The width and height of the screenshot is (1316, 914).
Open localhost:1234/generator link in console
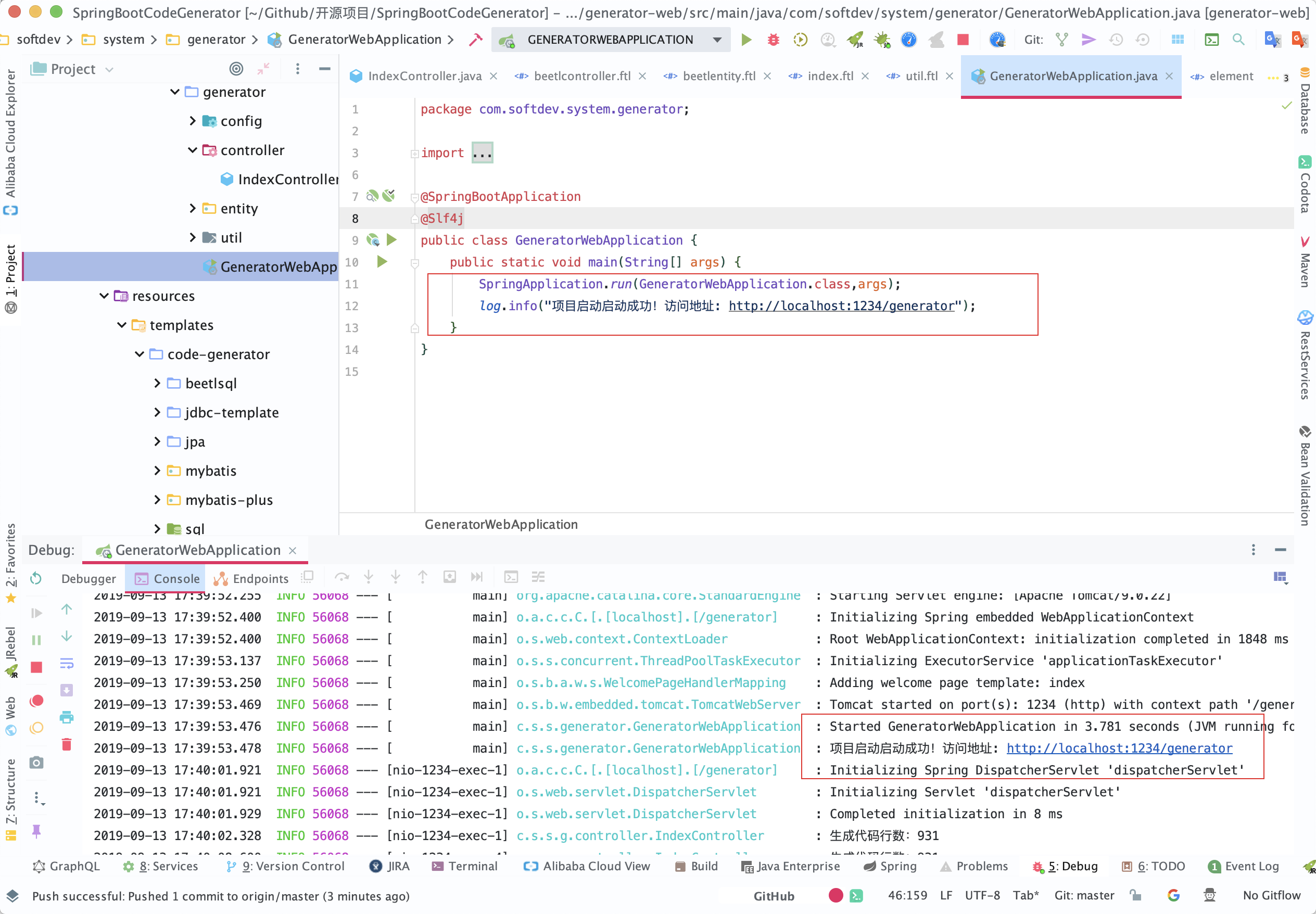click(x=1119, y=748)
